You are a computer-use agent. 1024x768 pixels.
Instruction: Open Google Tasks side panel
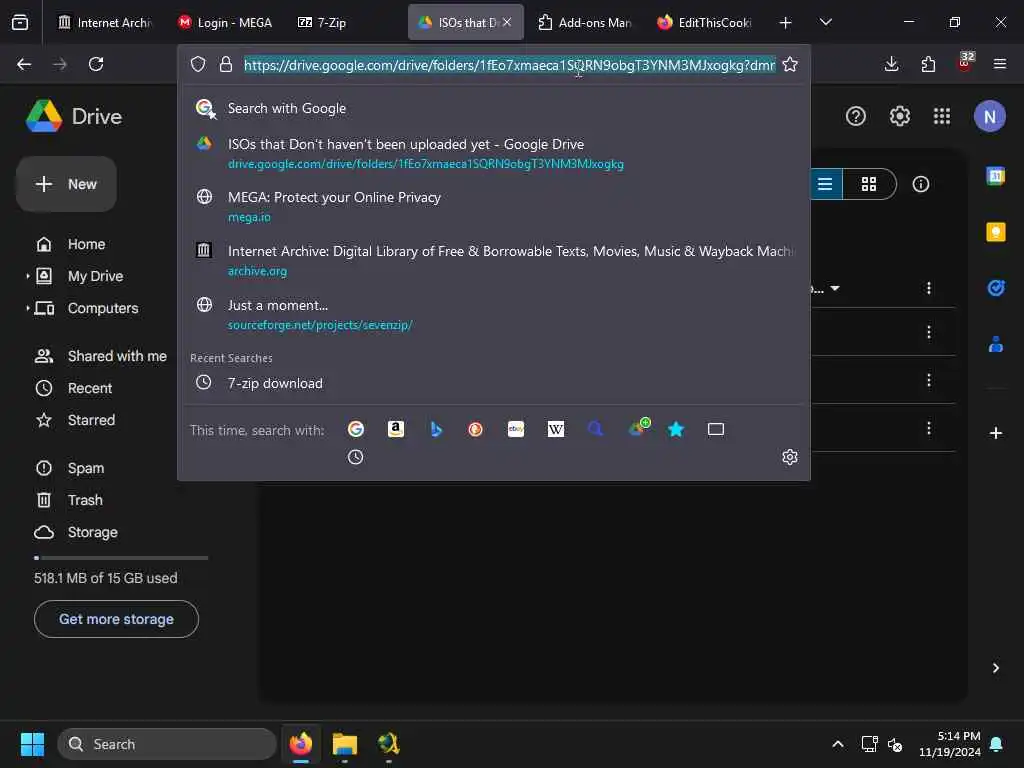tap(995, 288)
